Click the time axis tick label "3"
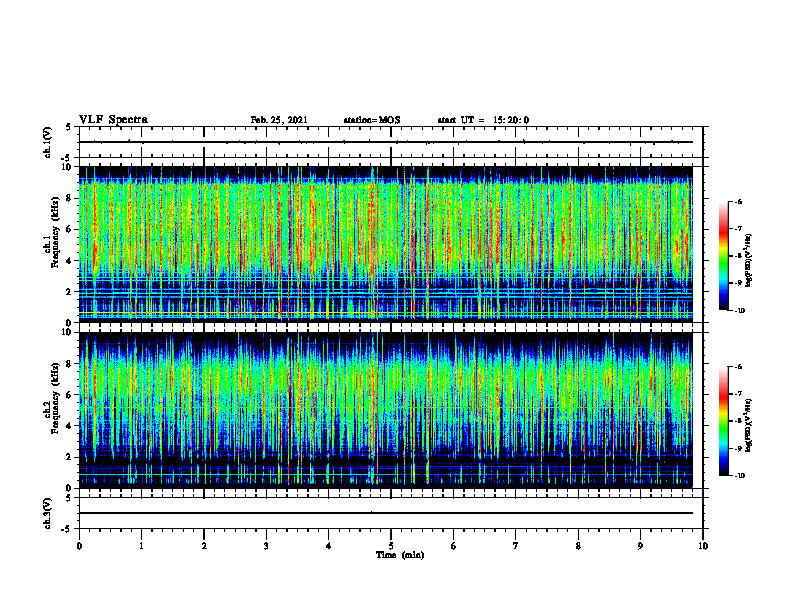This screenshot has width=792, height=612. pos(266,546)
